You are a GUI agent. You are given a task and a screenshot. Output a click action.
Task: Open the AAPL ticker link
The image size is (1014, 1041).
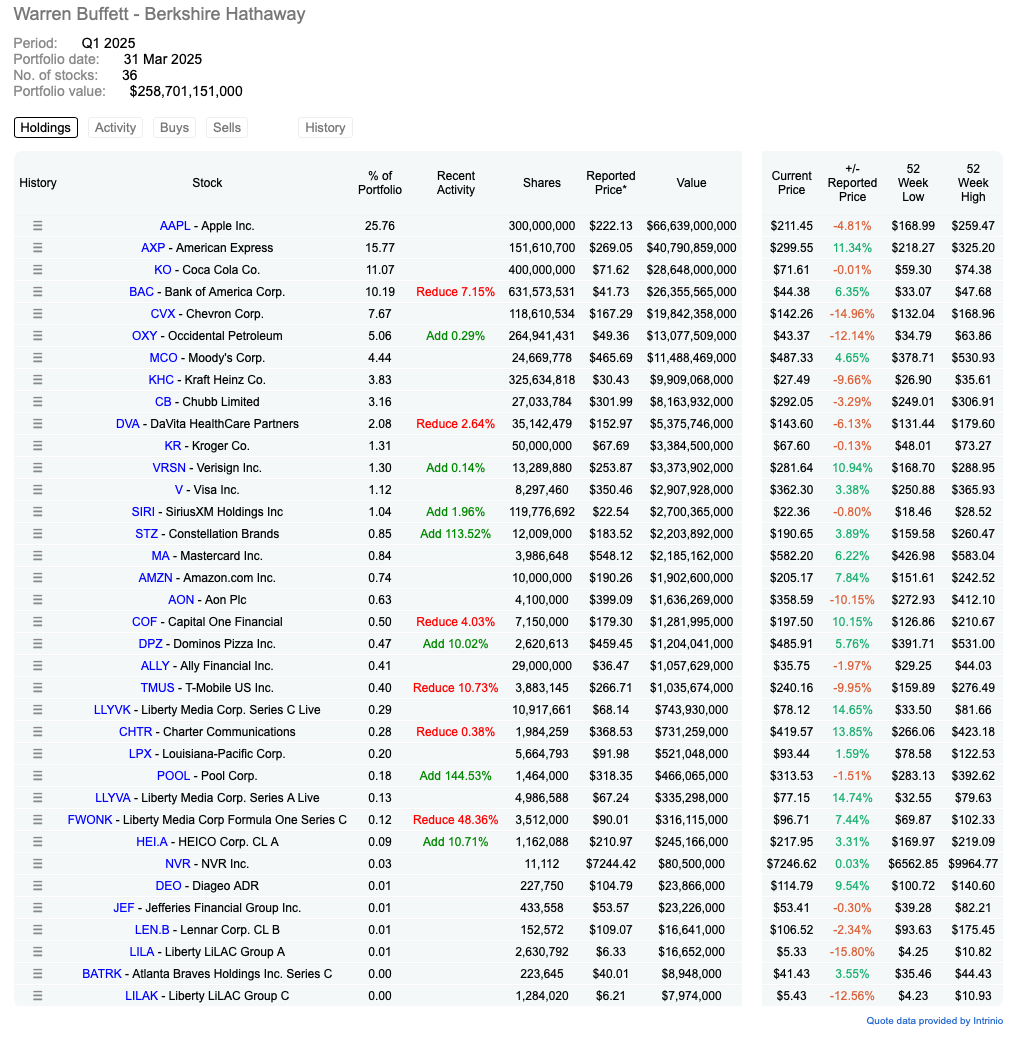click(x=175, y=226)
